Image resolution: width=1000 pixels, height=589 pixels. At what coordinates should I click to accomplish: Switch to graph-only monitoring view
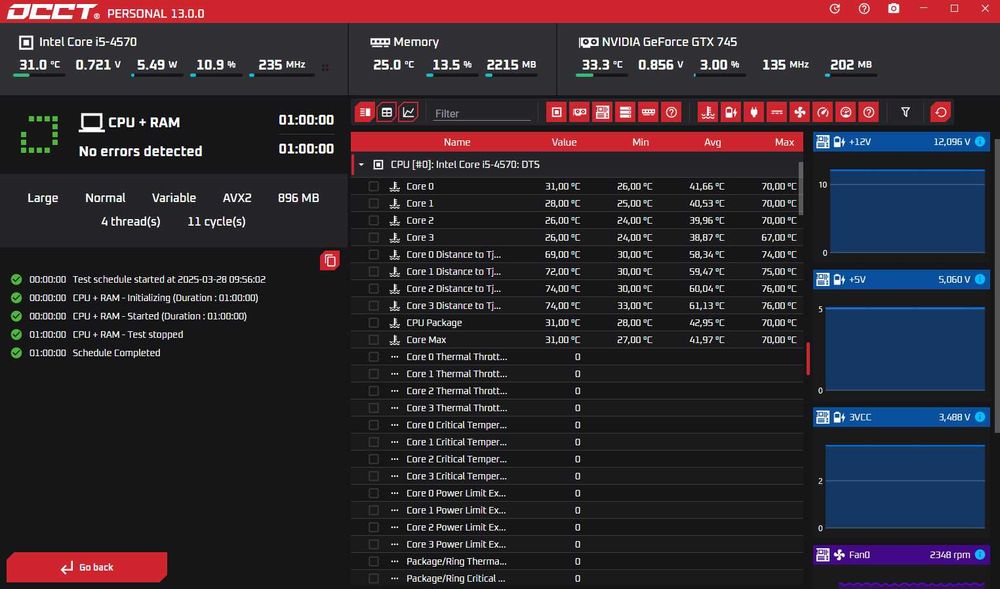408,112
